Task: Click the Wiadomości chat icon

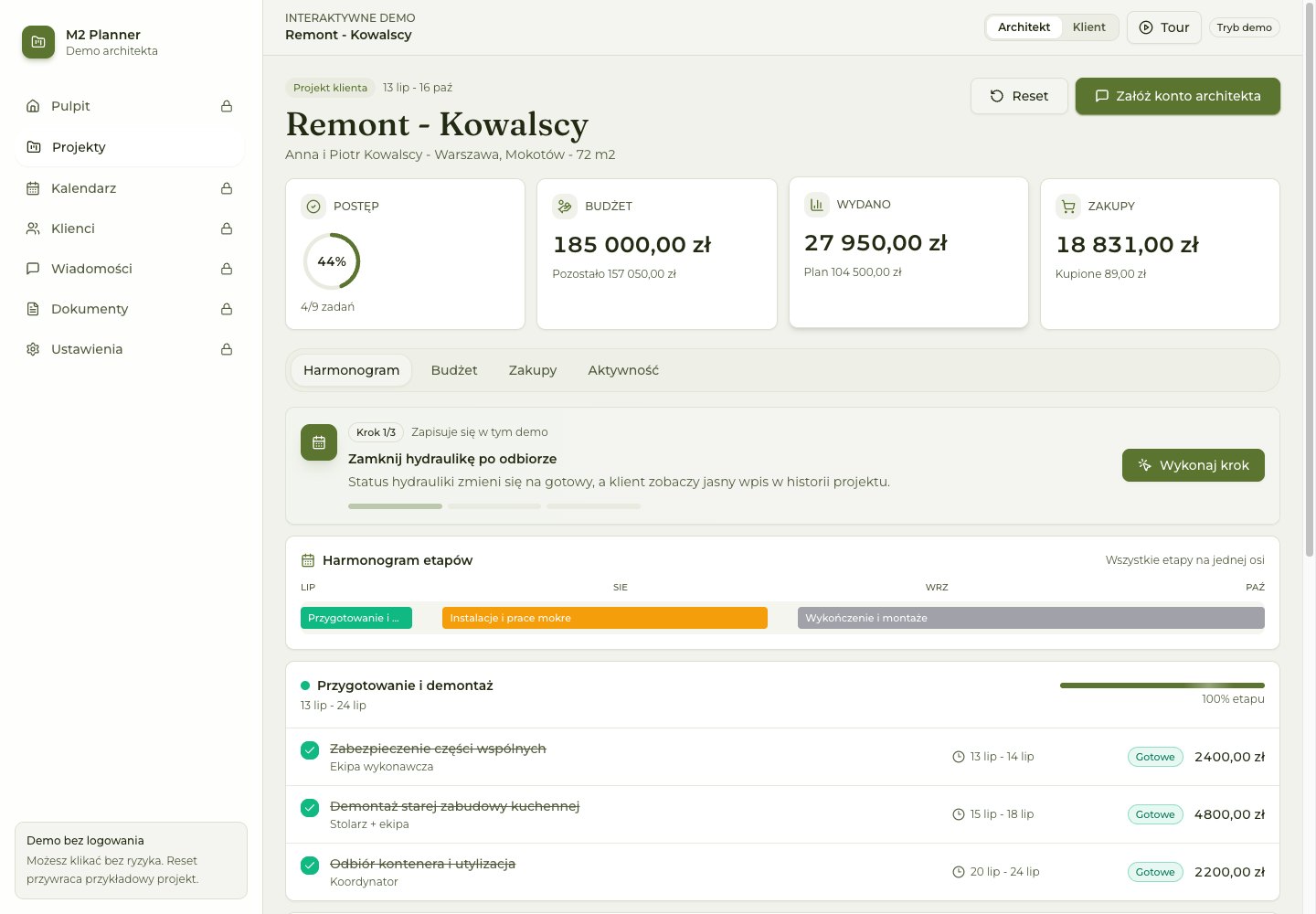Action: coord(33,269)
